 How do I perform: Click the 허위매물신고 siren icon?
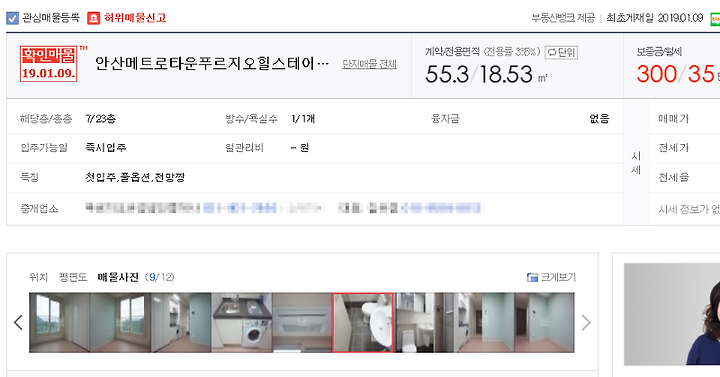click(94, 18)
